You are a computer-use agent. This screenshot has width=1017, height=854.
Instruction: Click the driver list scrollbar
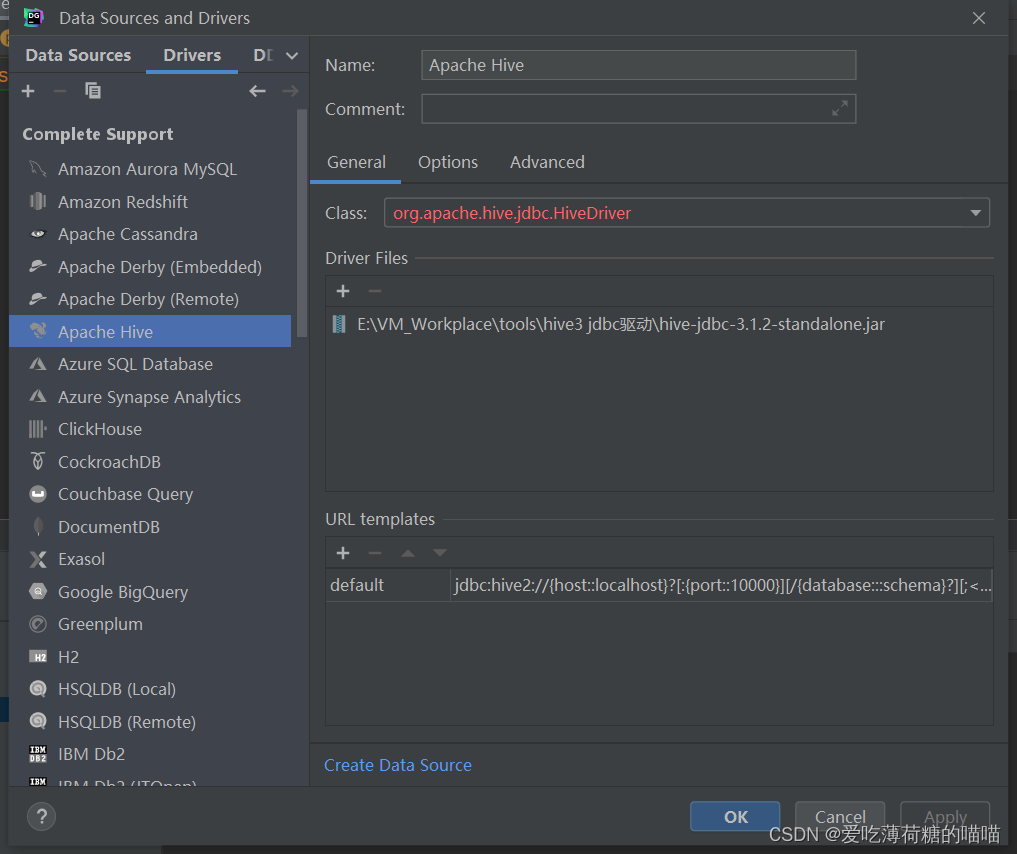[302, 224]
